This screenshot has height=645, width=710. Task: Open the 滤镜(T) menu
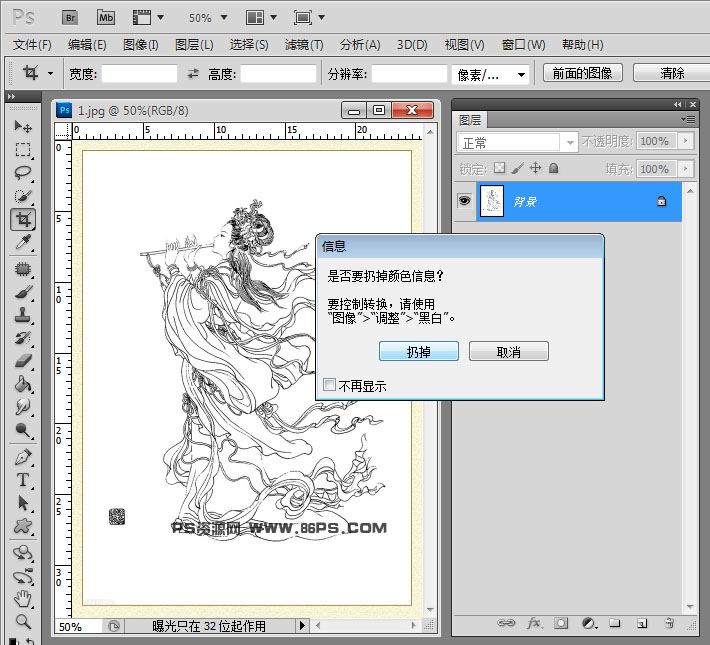click(x=304, y=45)
